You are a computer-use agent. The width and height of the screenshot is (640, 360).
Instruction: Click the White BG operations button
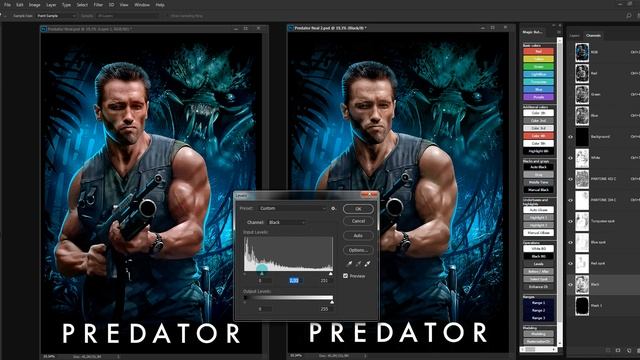(x=538, y=248)
